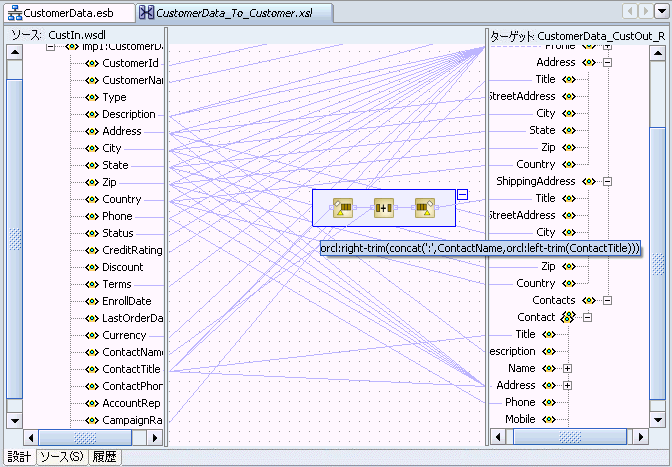672x467 pixels.
Task: Click the ContactName element icon
Action: pos(92,352)
